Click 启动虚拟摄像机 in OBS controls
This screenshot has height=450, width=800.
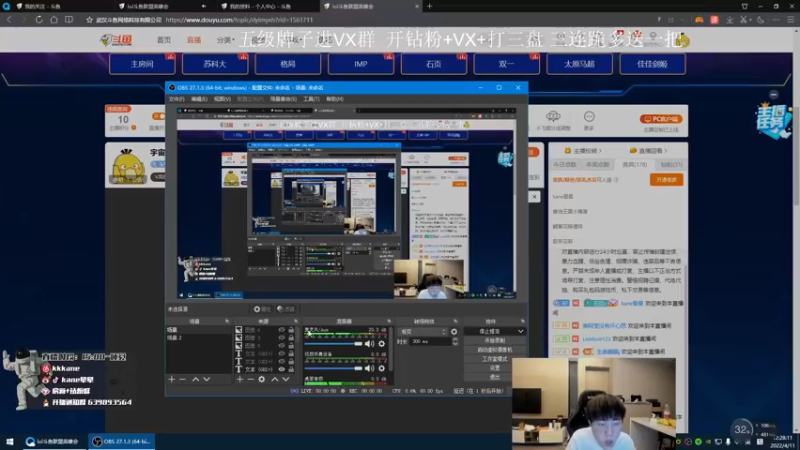pyautogui.click(x=494, y=349)
